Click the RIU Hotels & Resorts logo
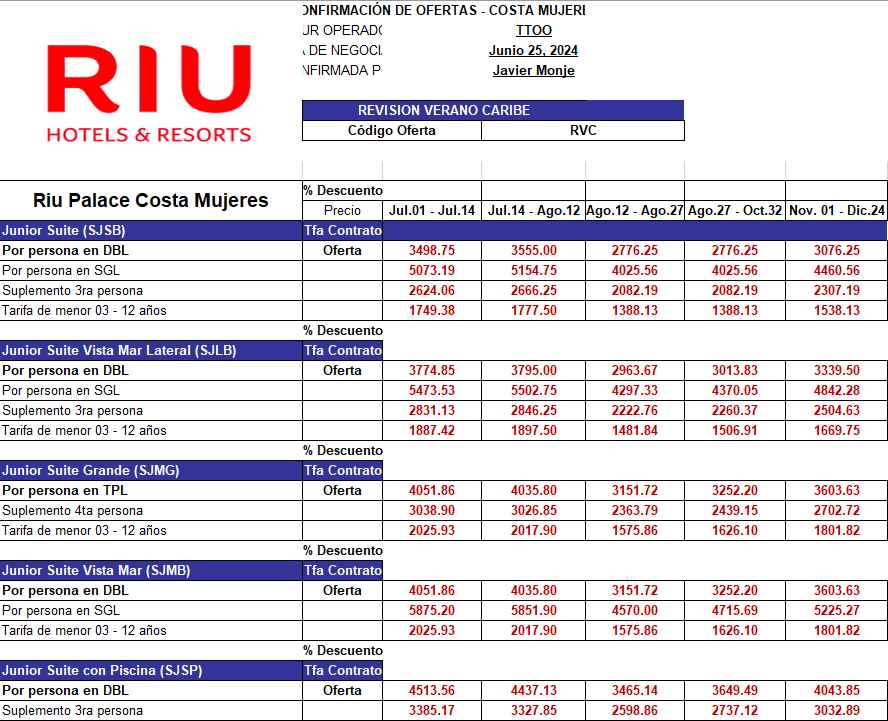Viewport: 888px width, 721px height. coord(149,93)
